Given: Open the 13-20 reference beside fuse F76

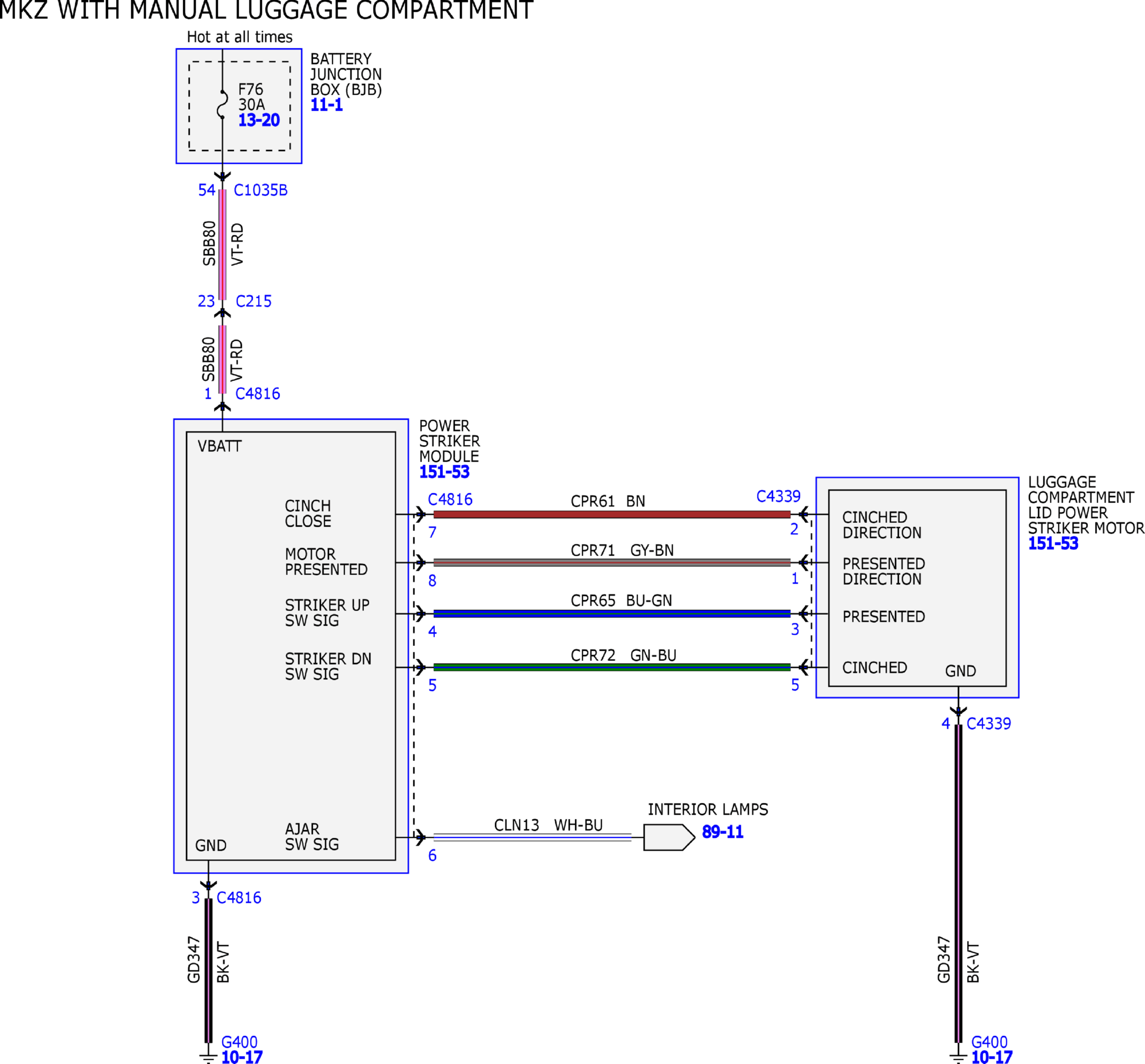Looking at the screenshot, I should tap(259, 120).
